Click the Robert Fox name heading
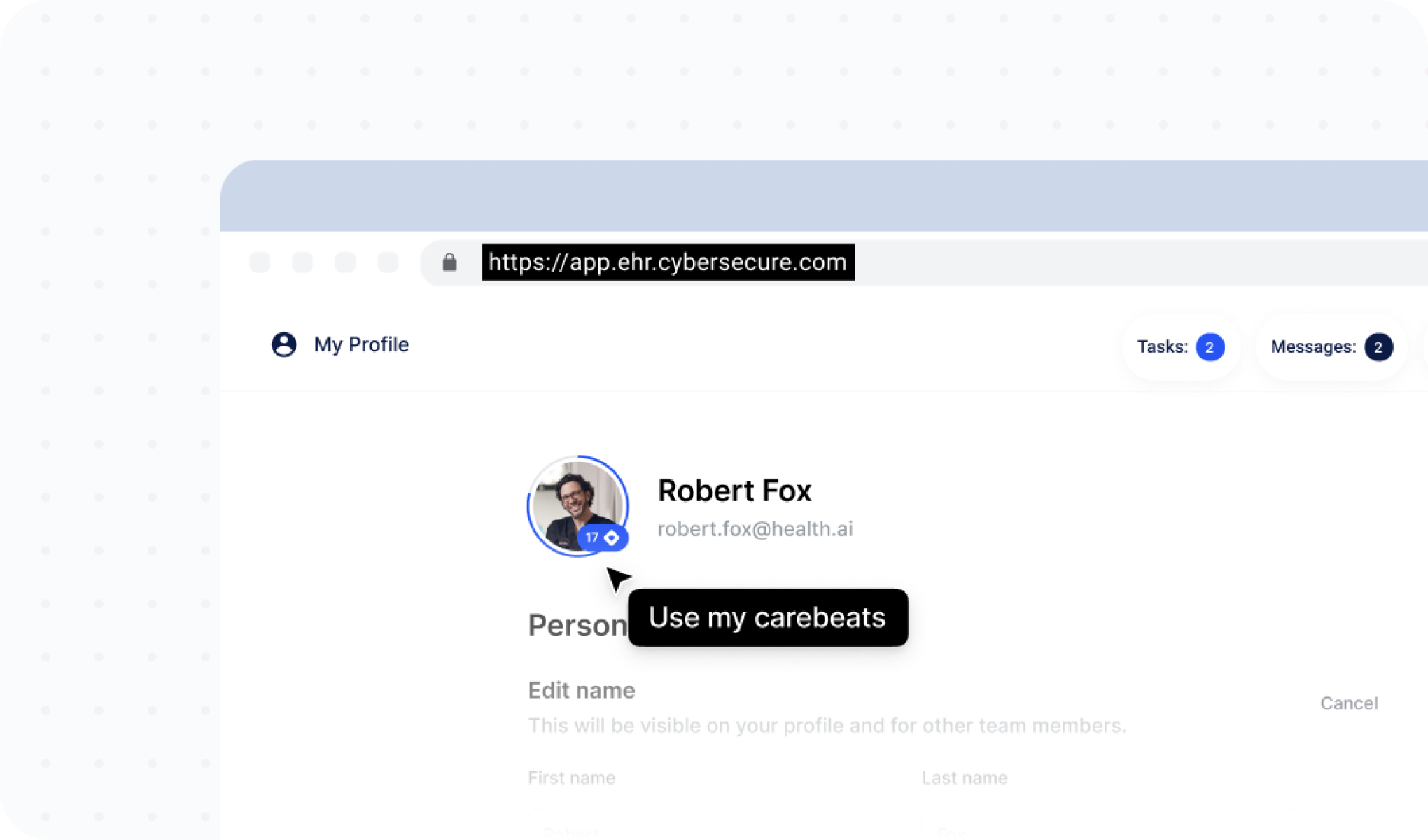 point(734,491)
